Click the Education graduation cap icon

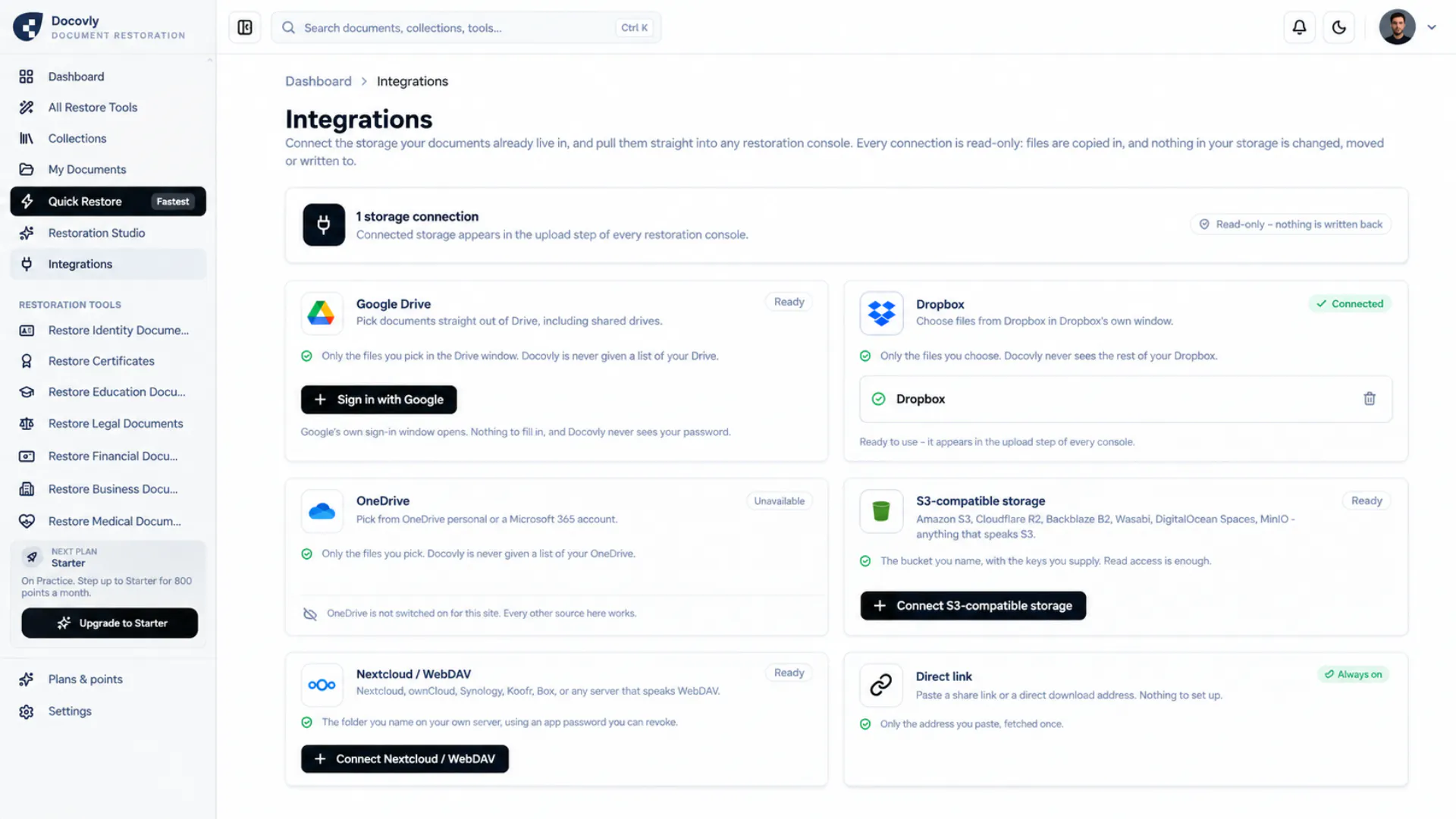pyautogui.click(x=27, y=393)
